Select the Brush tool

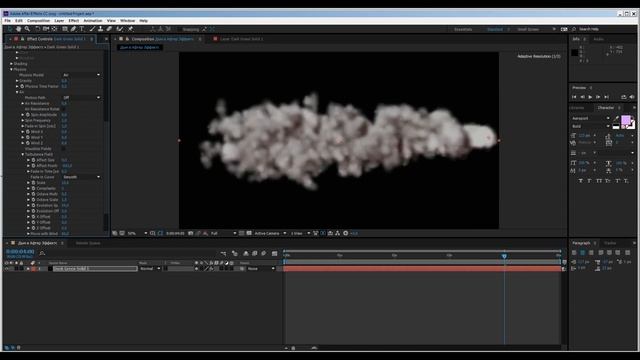(92, 29)
